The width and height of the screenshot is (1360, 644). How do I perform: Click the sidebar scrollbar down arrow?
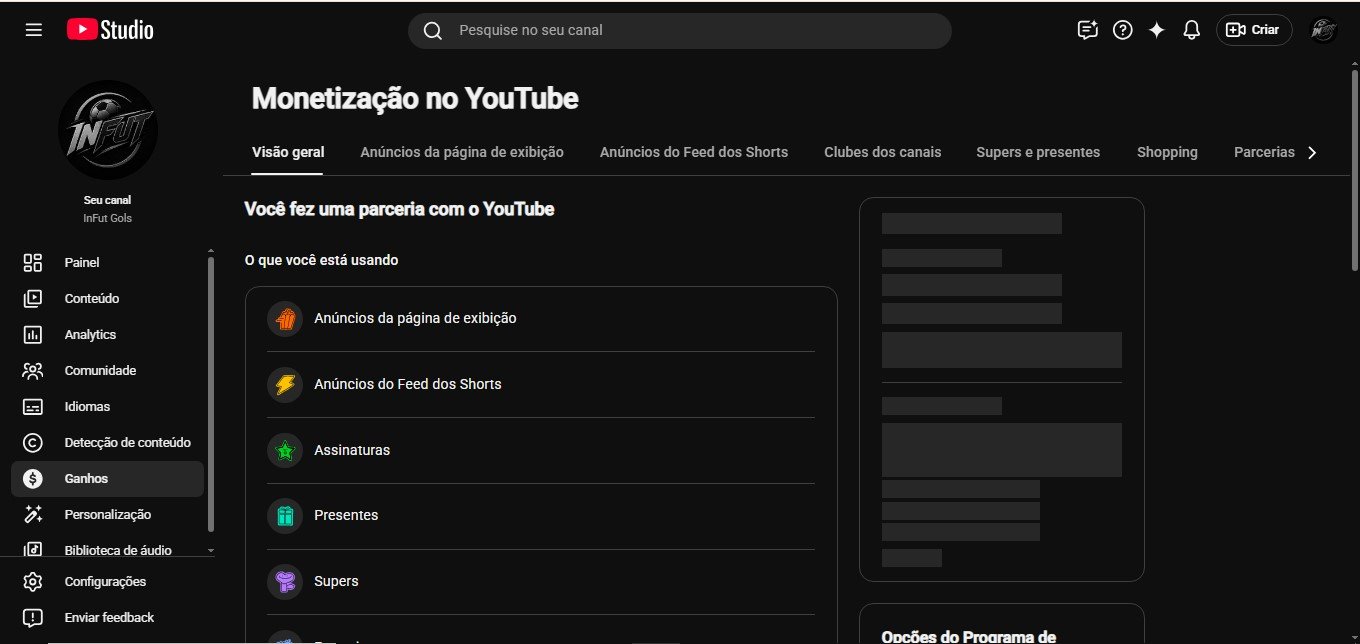tap(210, 550)
